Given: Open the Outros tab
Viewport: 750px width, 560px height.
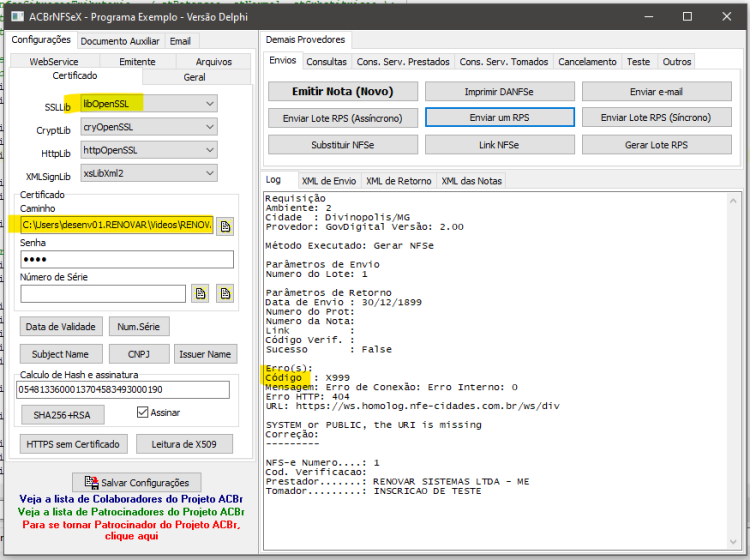Looking at the screenshot, I should pyautogui.click(x=677, y=62).
